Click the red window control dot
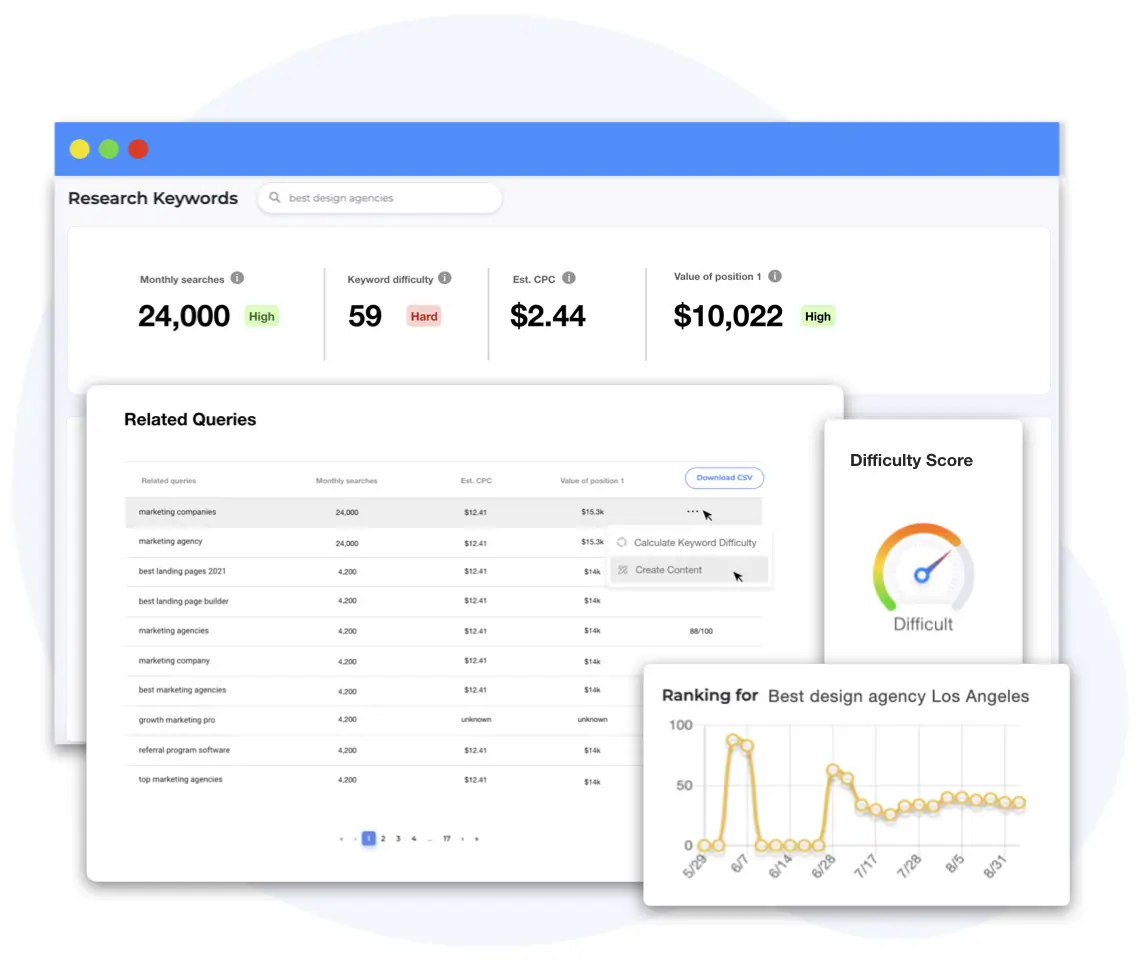This screenshot has width=1144, height=971. point(138,150)
